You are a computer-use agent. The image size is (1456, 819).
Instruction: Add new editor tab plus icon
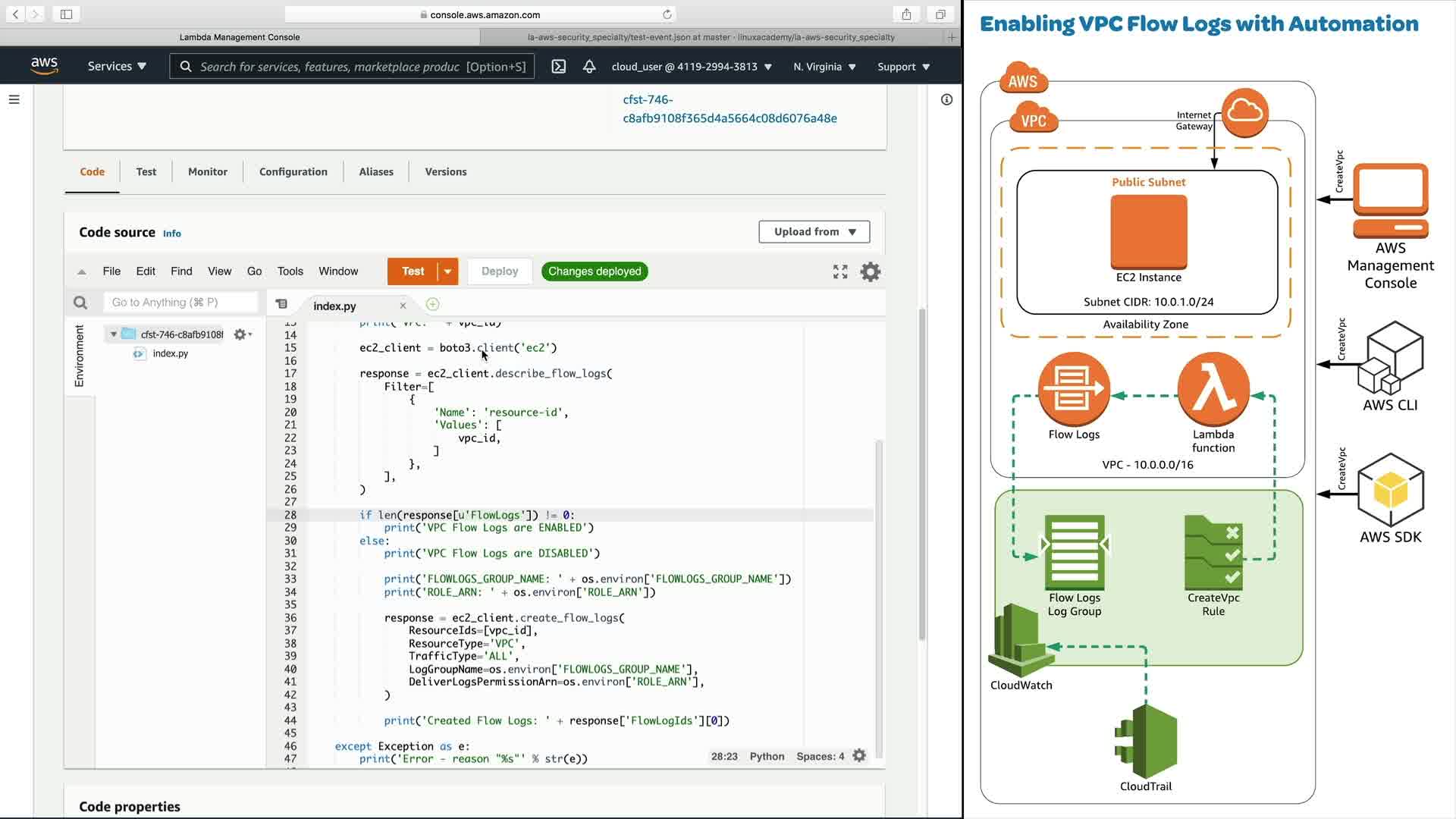click(x=433, y=305)
